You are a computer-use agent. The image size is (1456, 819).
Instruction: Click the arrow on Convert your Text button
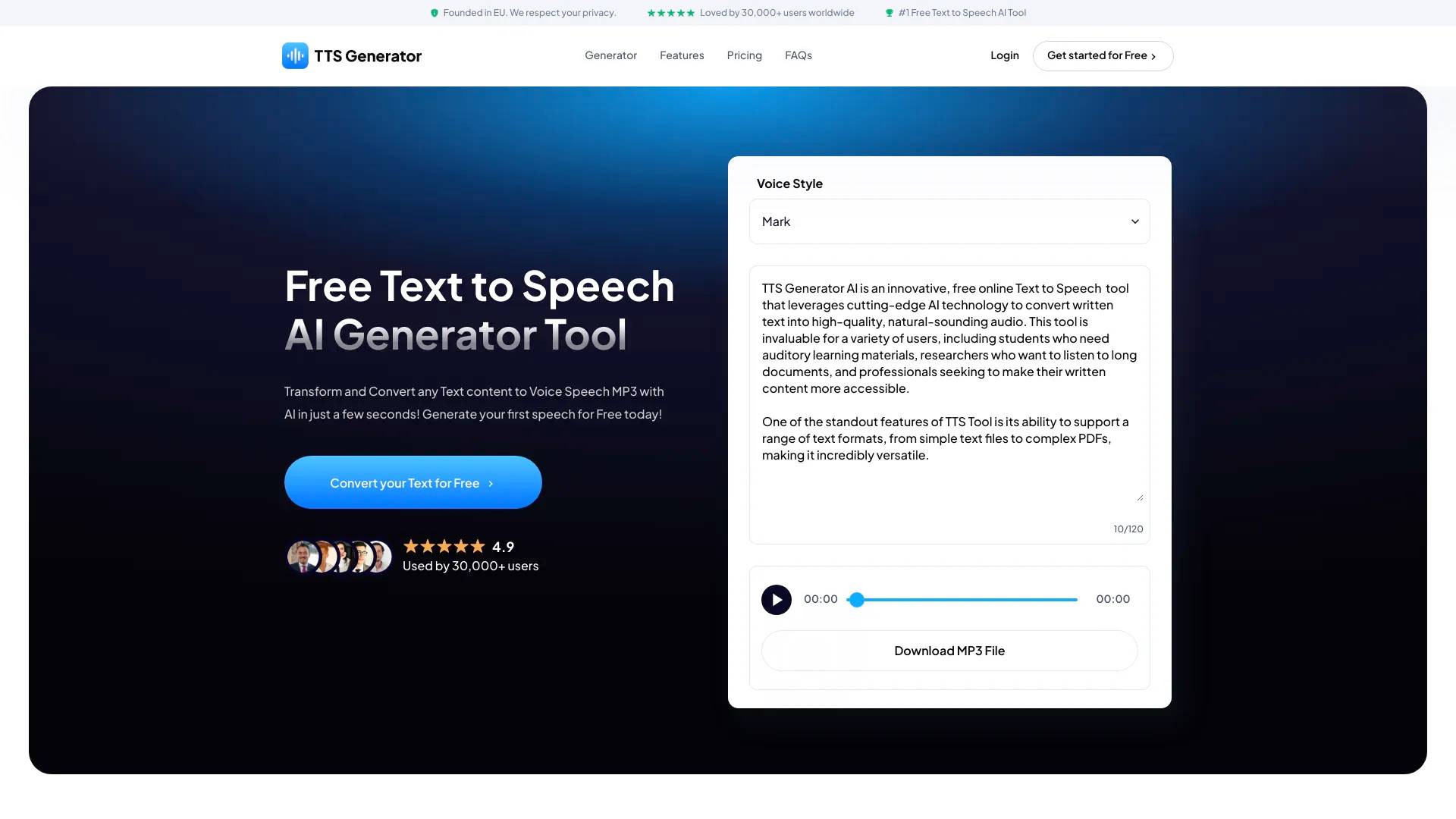pos(491,482)
